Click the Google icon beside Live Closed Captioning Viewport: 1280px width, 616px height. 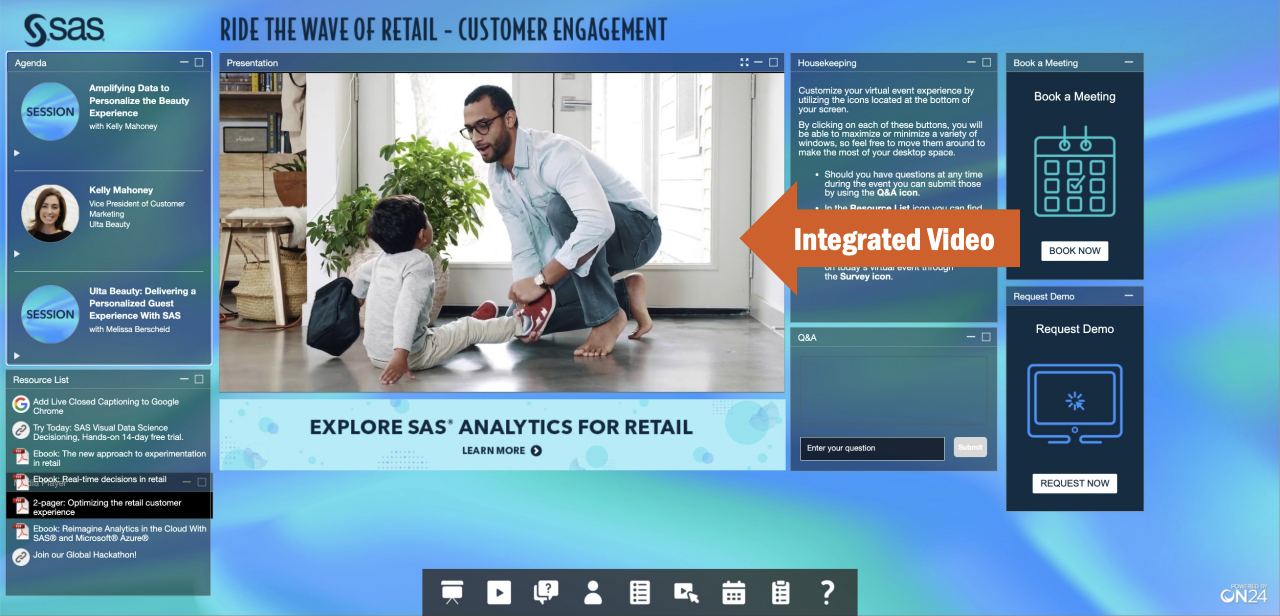tap(21, 405)
